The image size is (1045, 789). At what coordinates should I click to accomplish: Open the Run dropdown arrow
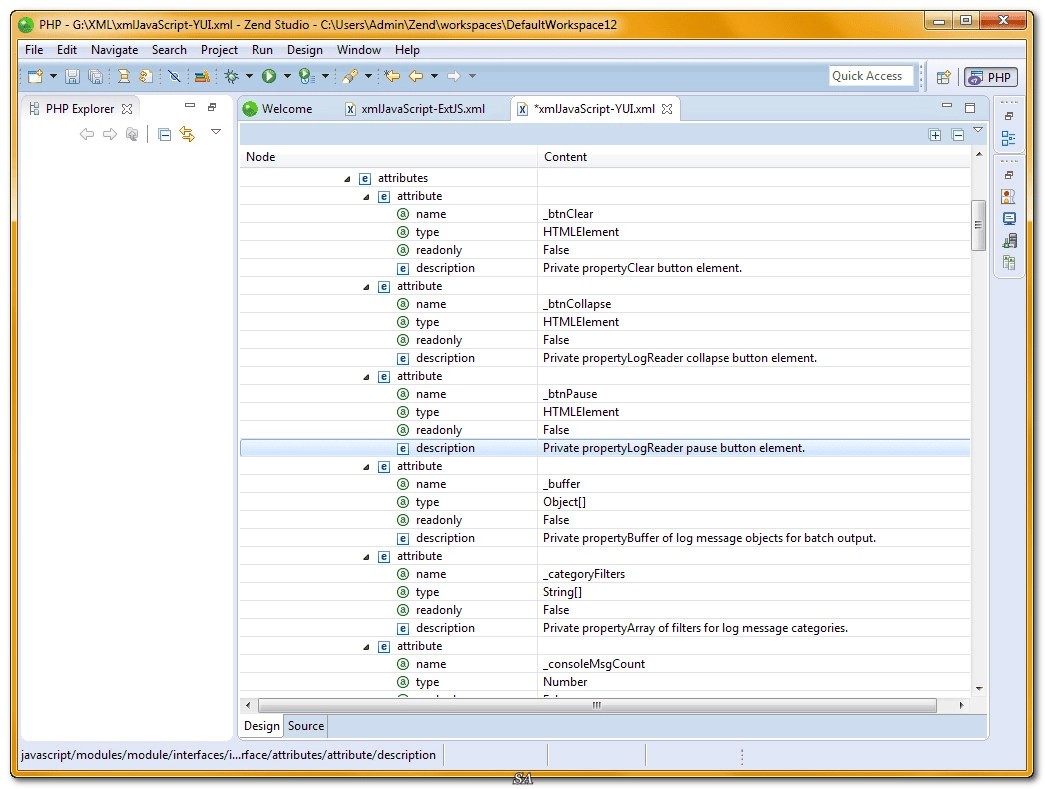coord(287,77)
